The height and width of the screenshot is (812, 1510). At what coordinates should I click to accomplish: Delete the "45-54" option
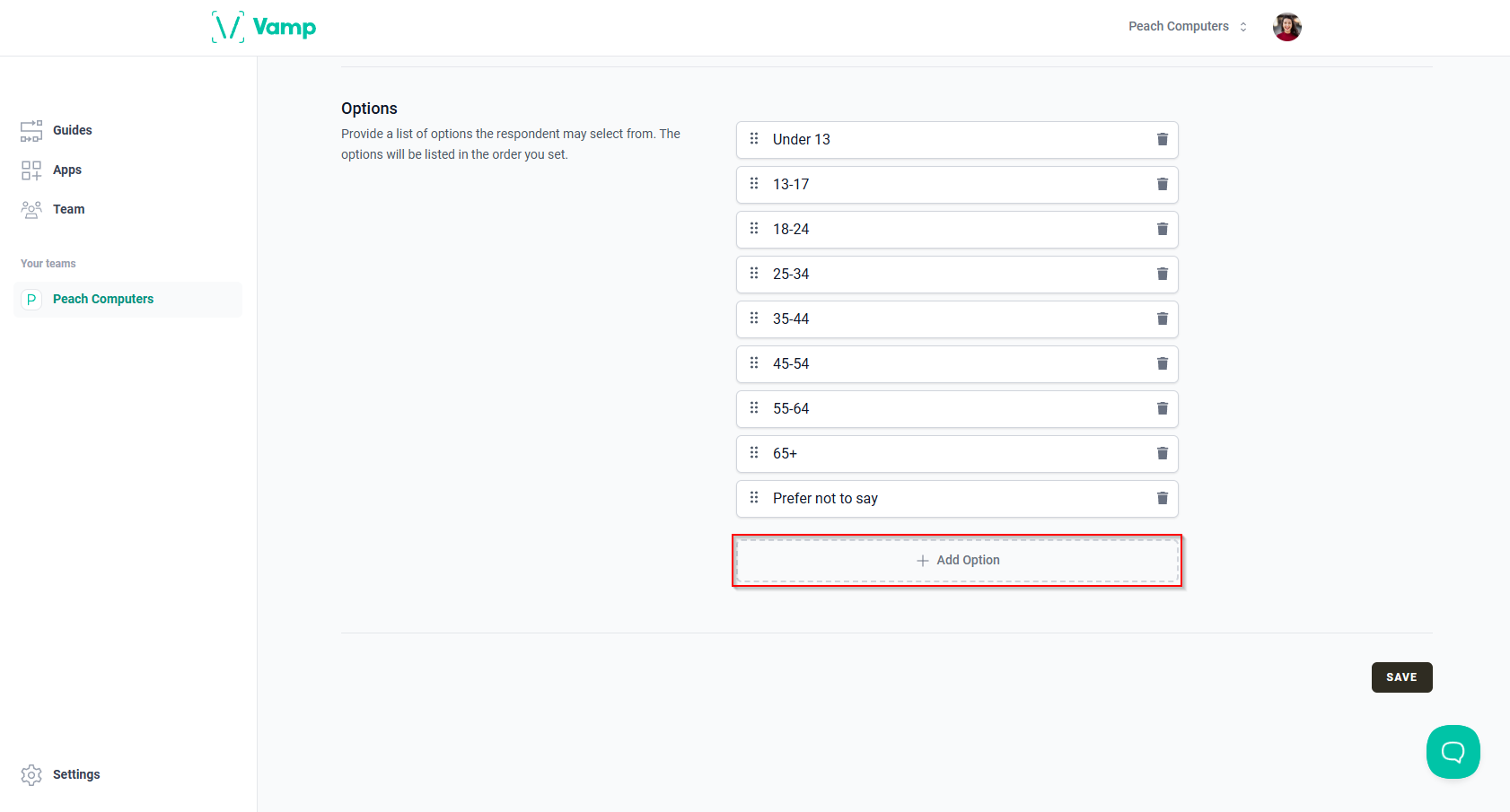coord(1162,363)
